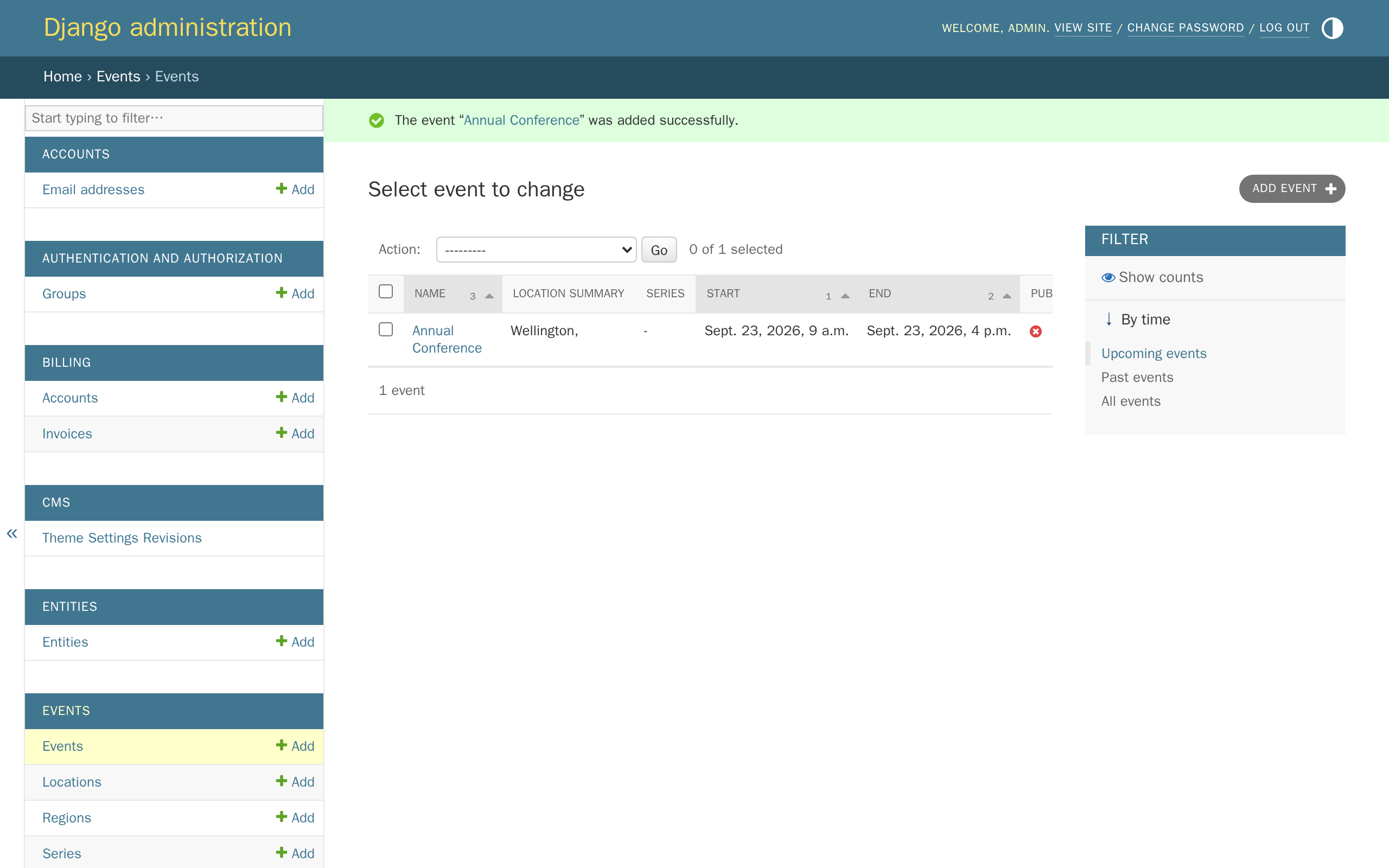This screenshot has width=1389, height=868.
Task: Open the Billing section header
Action: (67, 362)
